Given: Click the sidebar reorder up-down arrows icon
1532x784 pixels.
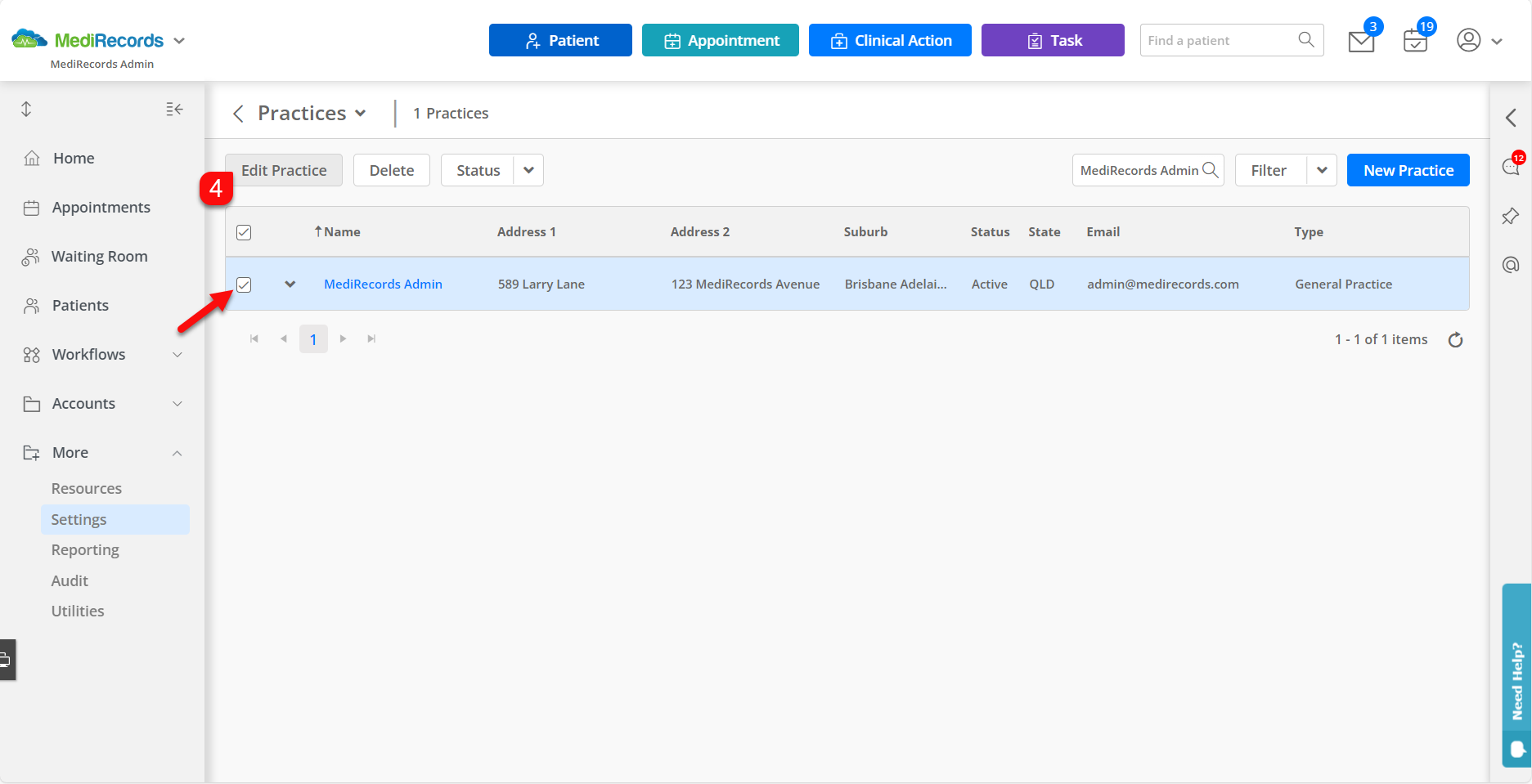Looking at the screenshot, I should (x=26, y=109).
